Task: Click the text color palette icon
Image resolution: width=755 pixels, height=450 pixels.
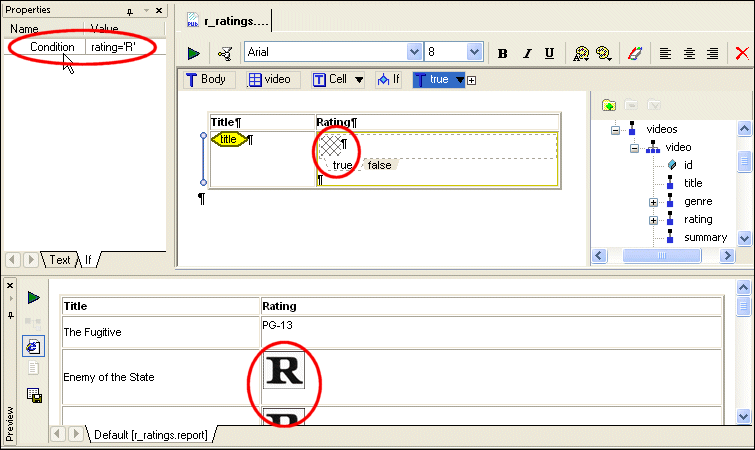Action: click(x=632, y=53)
